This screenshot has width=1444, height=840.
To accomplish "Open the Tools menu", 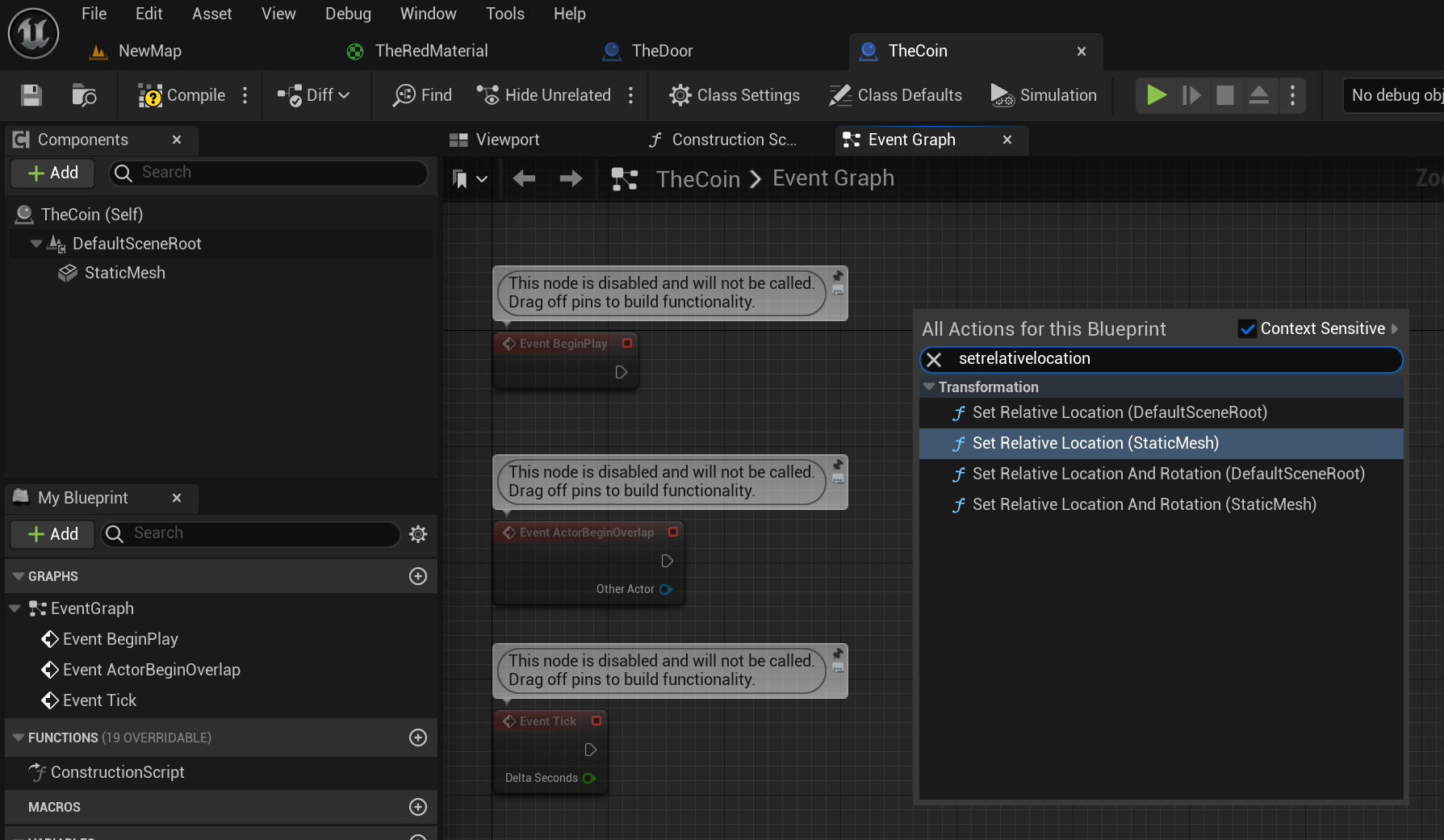I will tap(504, 14).
